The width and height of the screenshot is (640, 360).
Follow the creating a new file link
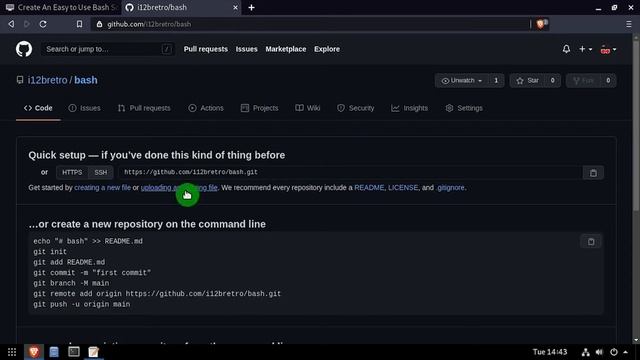(102, 188)
